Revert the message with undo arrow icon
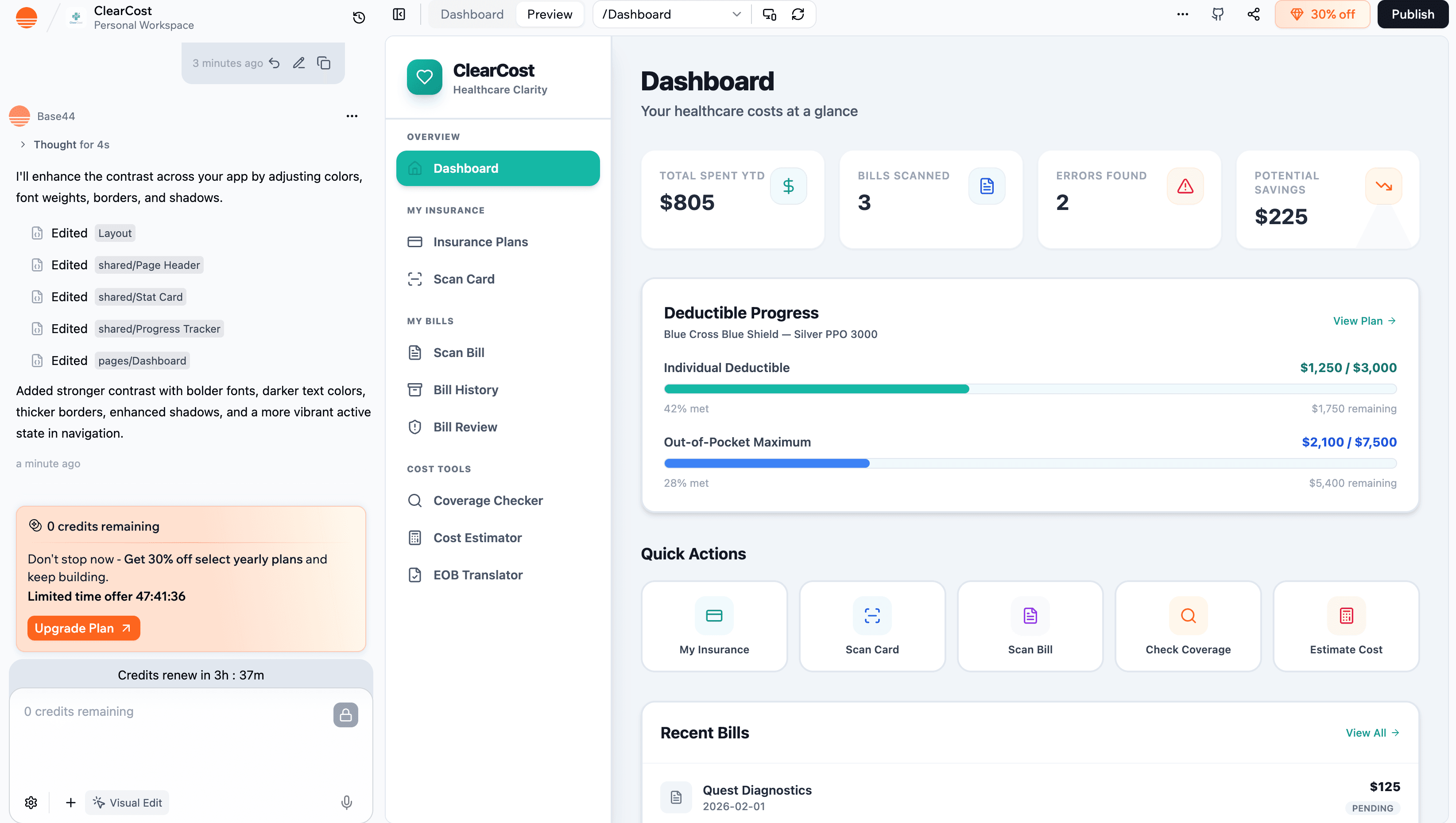The height and width of the screenshot is (823, 1456). [x=274, y=63]
